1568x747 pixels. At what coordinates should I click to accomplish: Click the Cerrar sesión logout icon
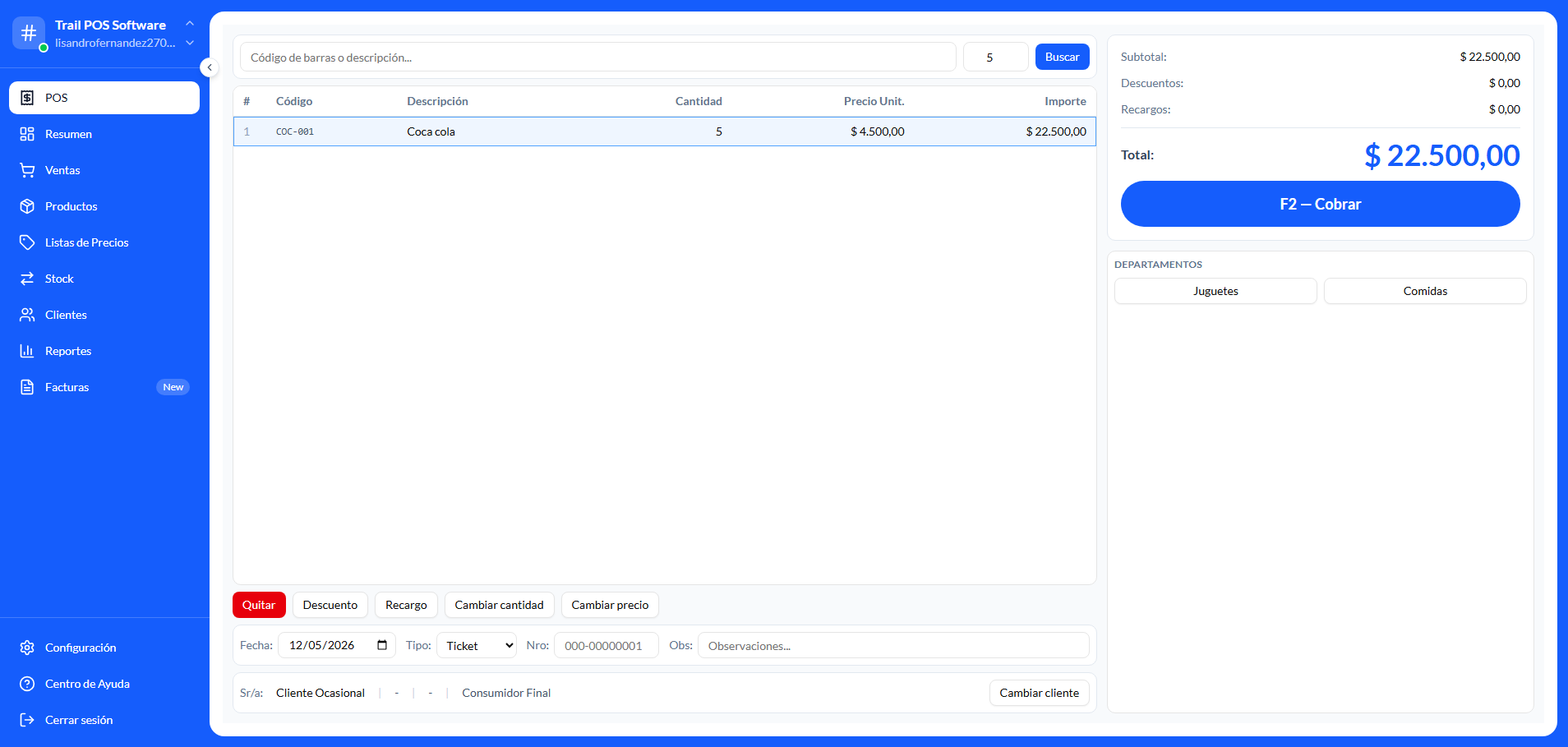(x=27, y=720)
